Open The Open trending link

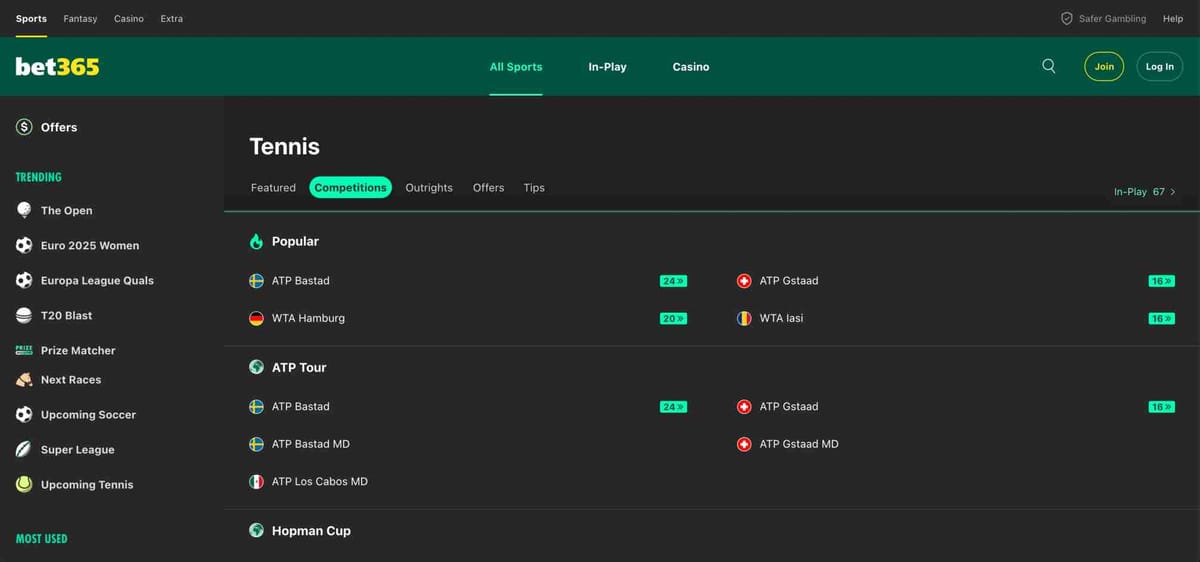point(66,210)
